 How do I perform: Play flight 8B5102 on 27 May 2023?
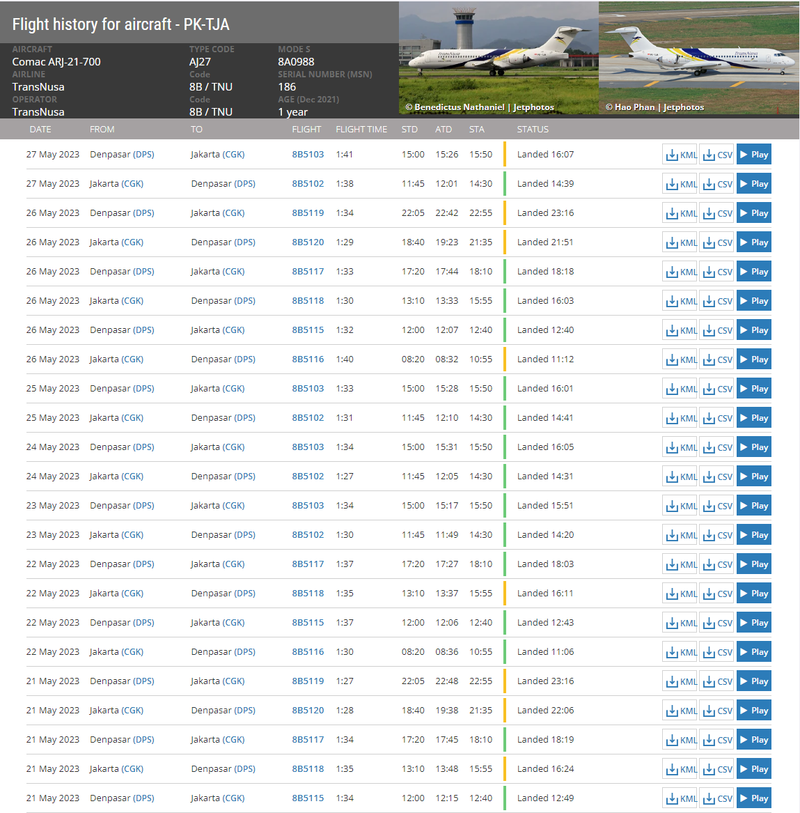click(754, 184)
